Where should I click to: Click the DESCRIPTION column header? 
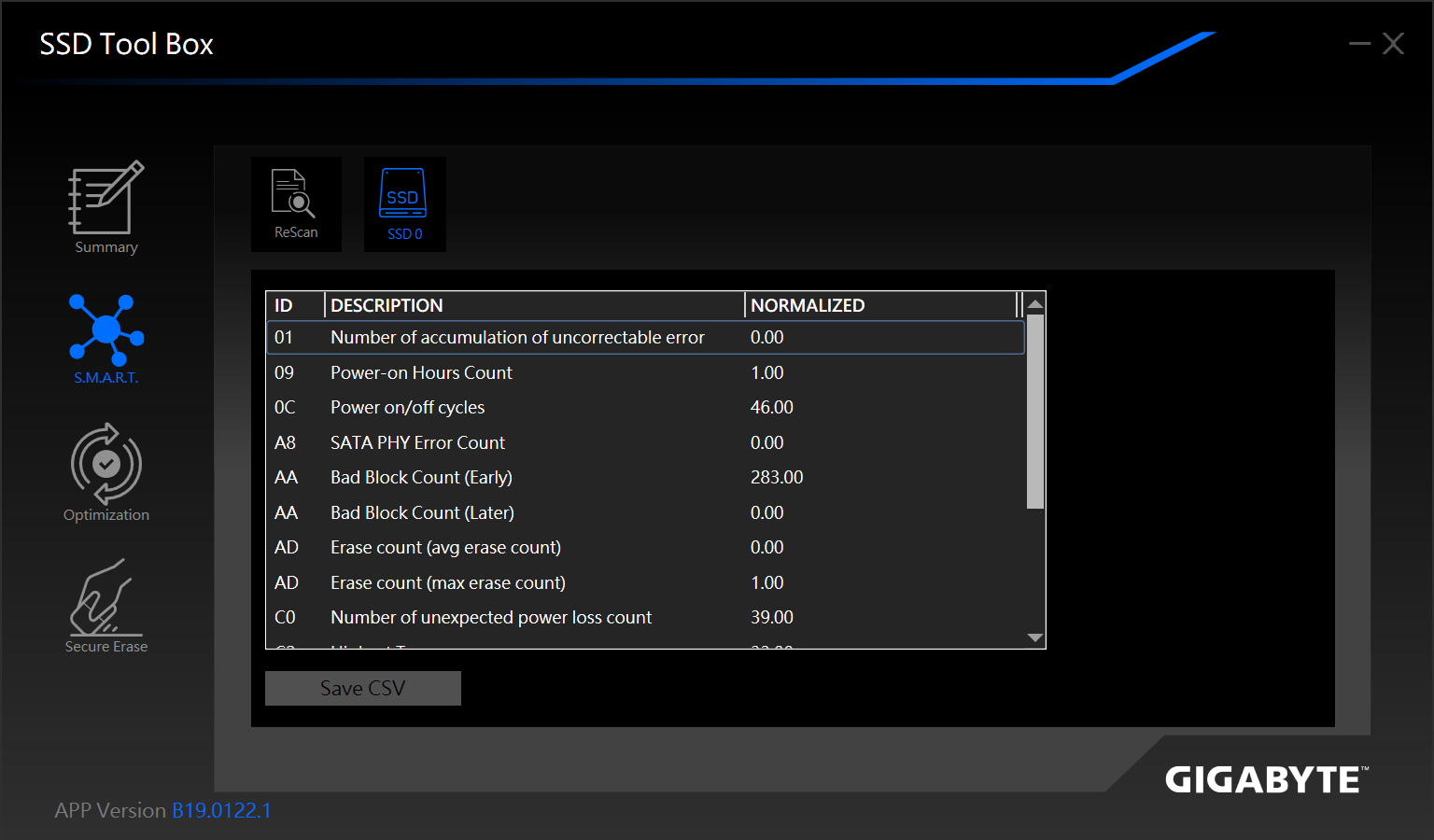point(534,305)
